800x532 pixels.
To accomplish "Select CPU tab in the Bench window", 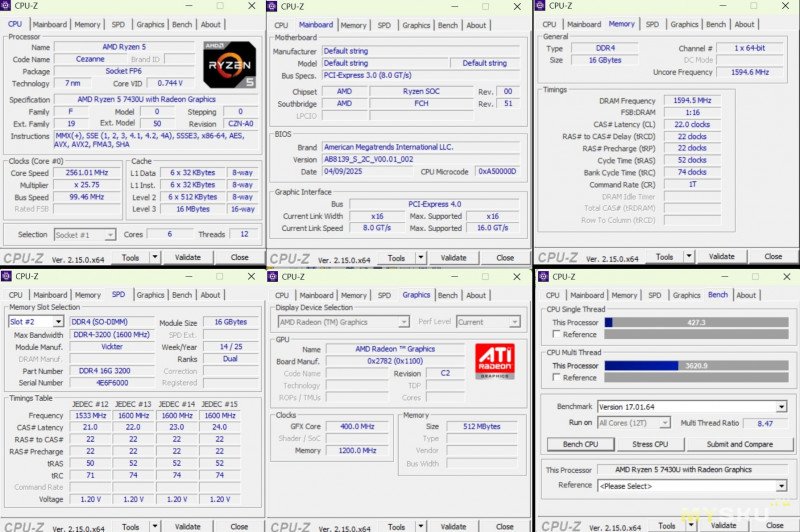I will point(553,295).
